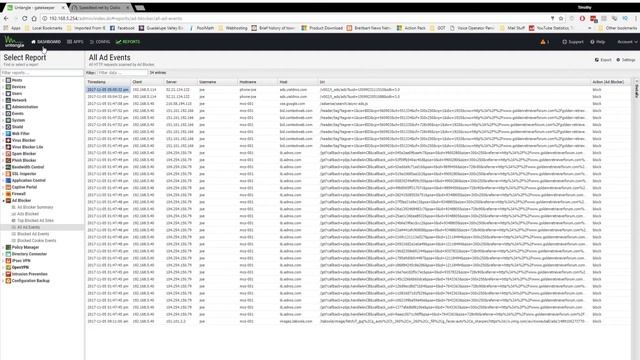Click the Captive Portal icon
Image resolution: width=640 pixels, height=360 pixels.
point(8,187)
